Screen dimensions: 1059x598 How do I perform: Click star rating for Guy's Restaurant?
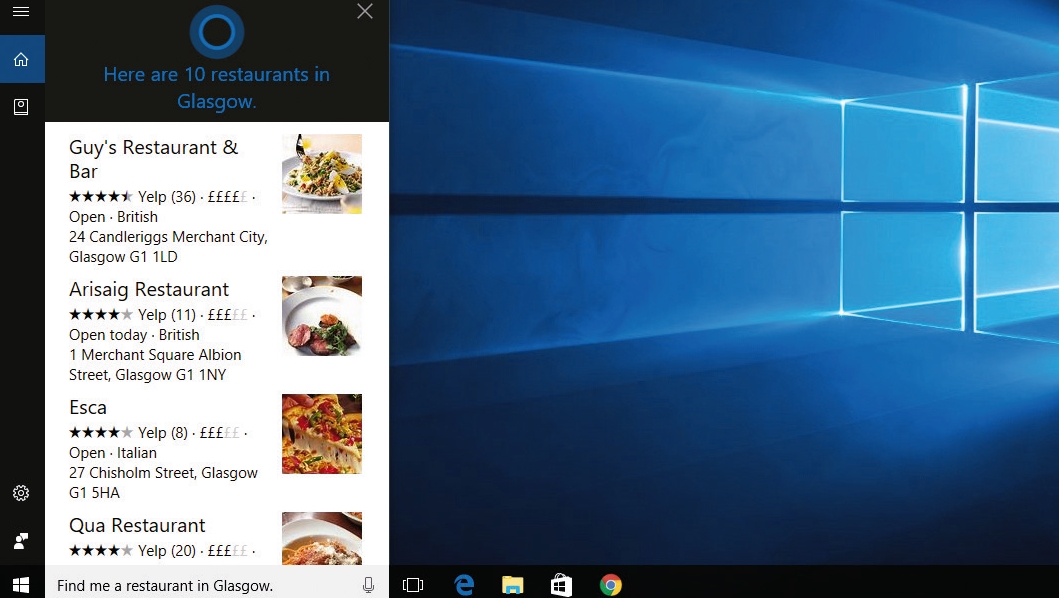101,197
